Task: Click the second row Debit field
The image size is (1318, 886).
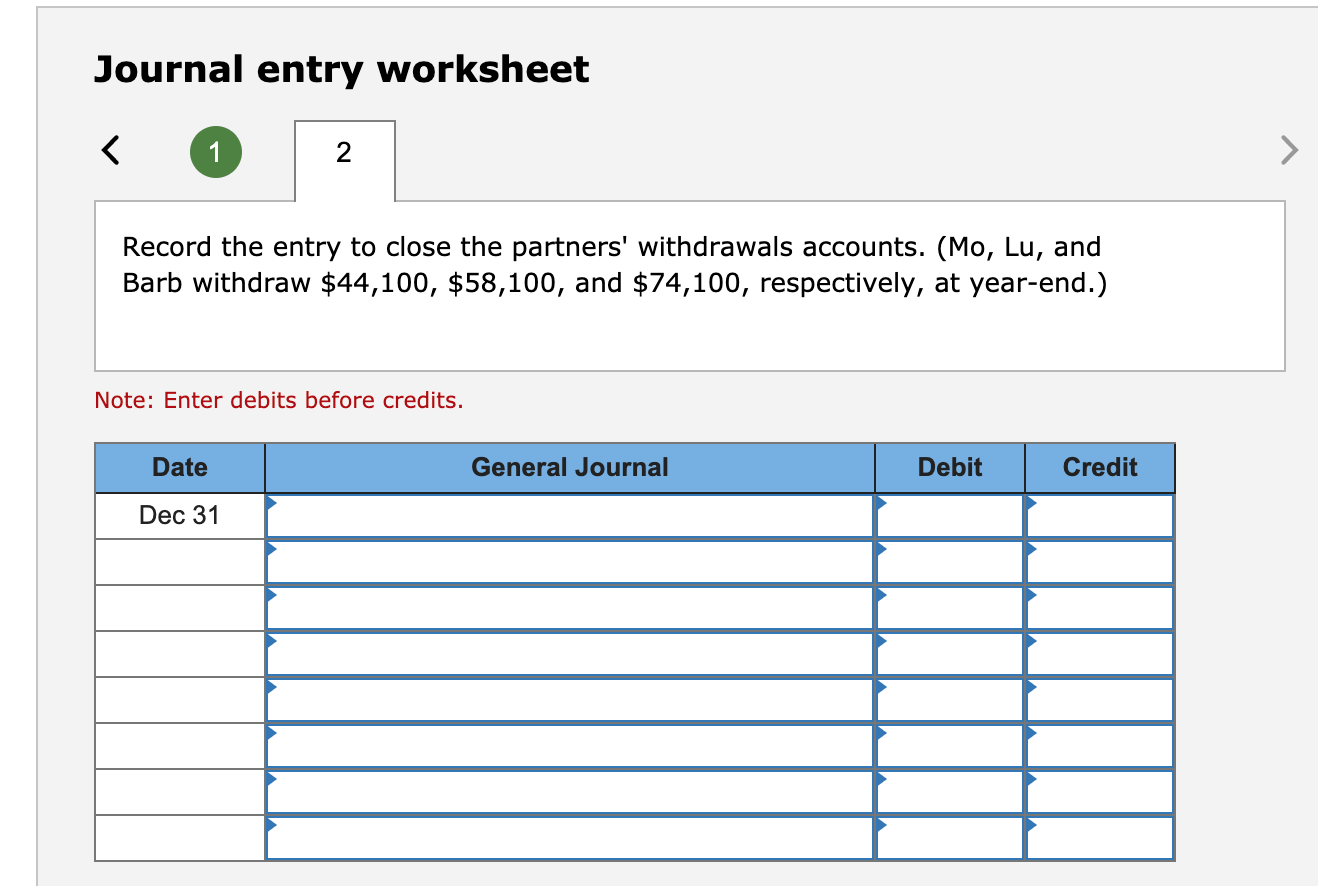Action: [948, 560]
